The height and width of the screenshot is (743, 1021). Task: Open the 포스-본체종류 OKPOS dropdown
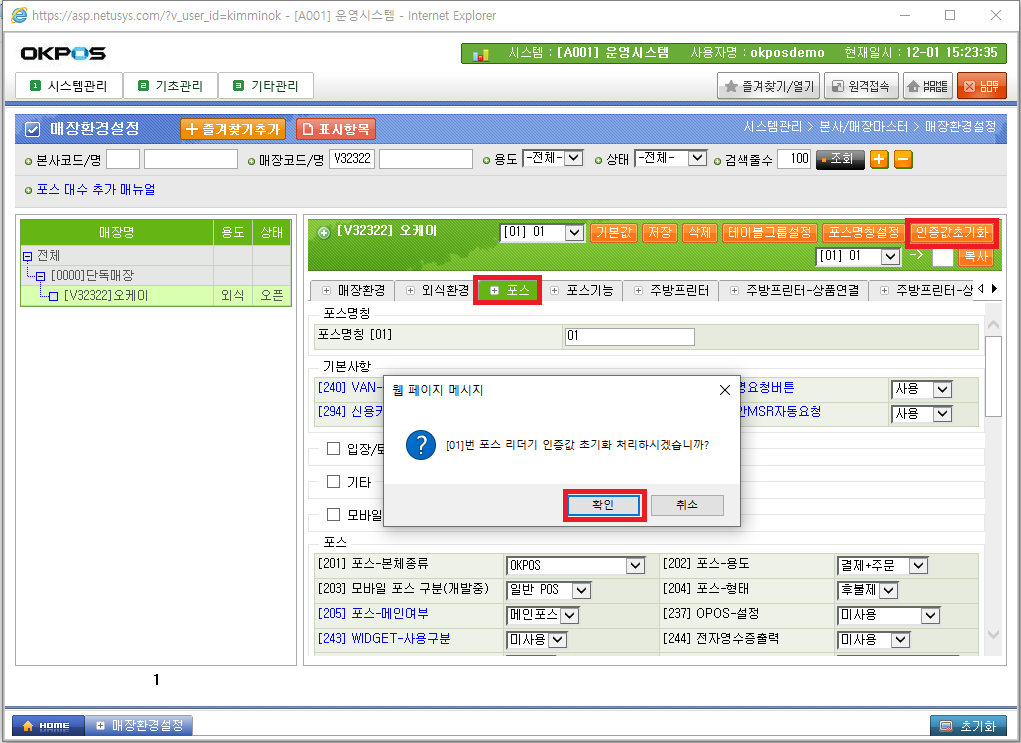point(576,566)
